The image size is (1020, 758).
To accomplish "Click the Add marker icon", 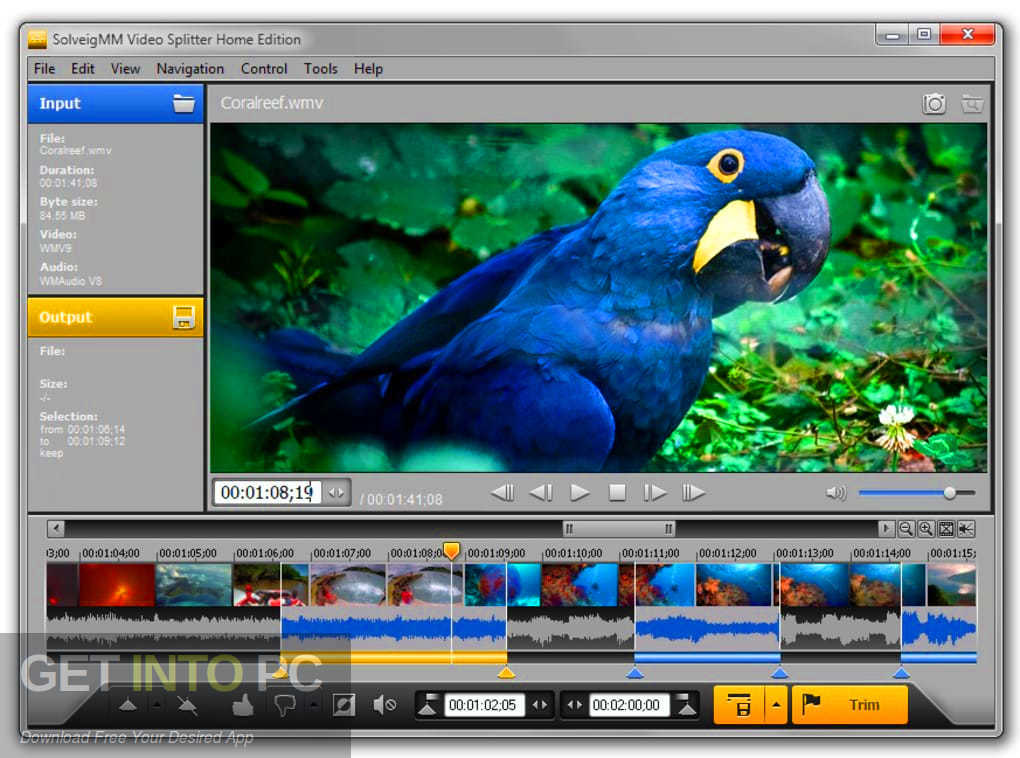I will pyautogui.click(x=128, y=705).
